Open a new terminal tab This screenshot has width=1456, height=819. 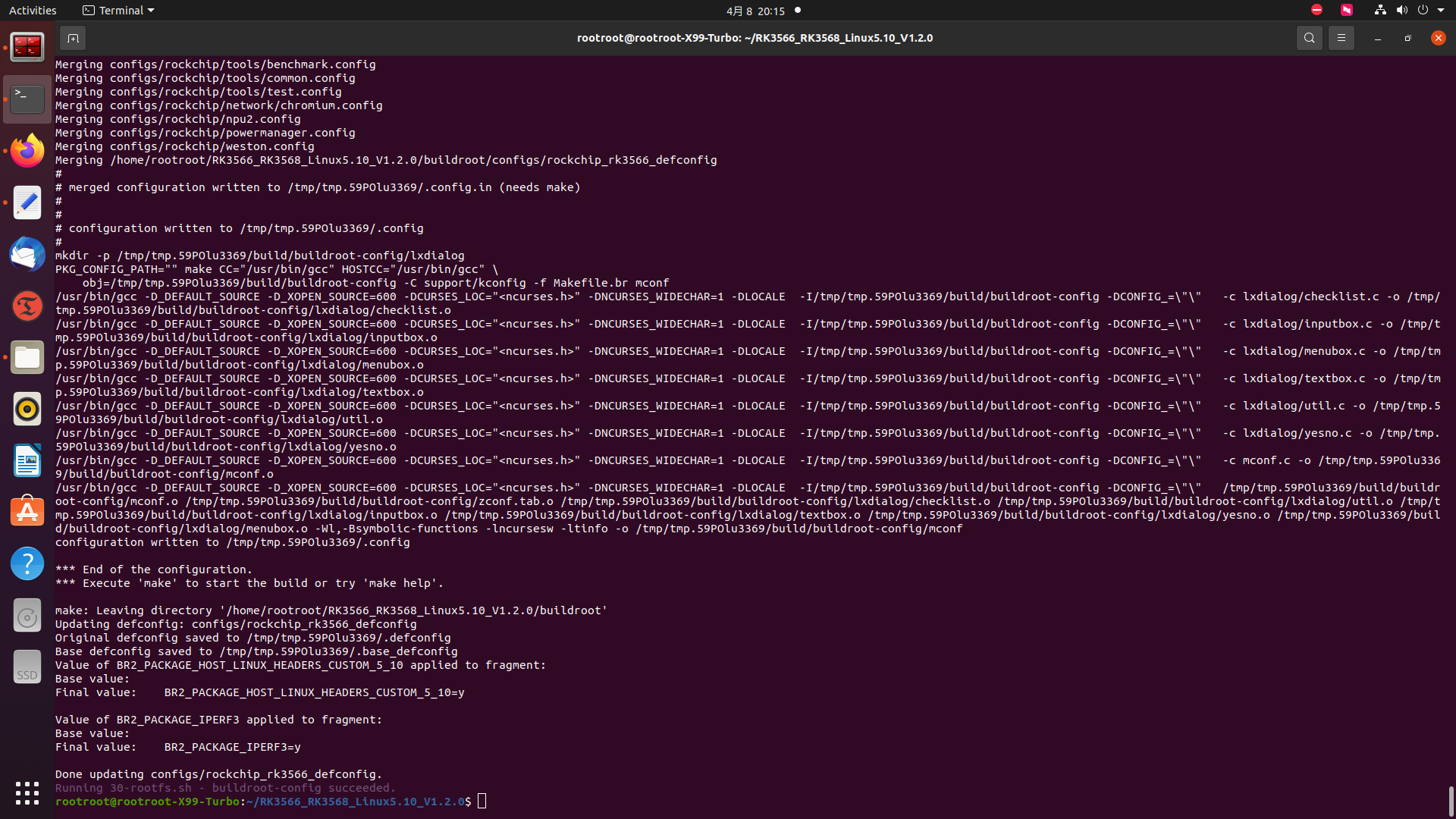click(73, 38)
